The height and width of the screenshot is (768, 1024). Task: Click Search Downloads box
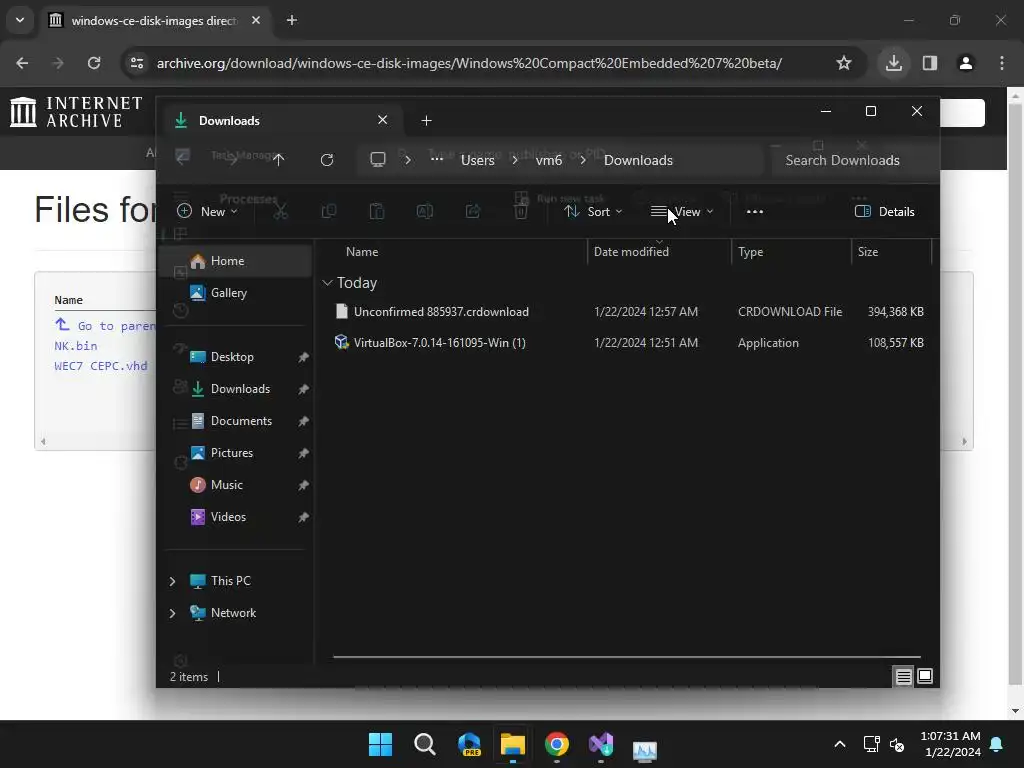pyautogui.click(x=852, y=160)
